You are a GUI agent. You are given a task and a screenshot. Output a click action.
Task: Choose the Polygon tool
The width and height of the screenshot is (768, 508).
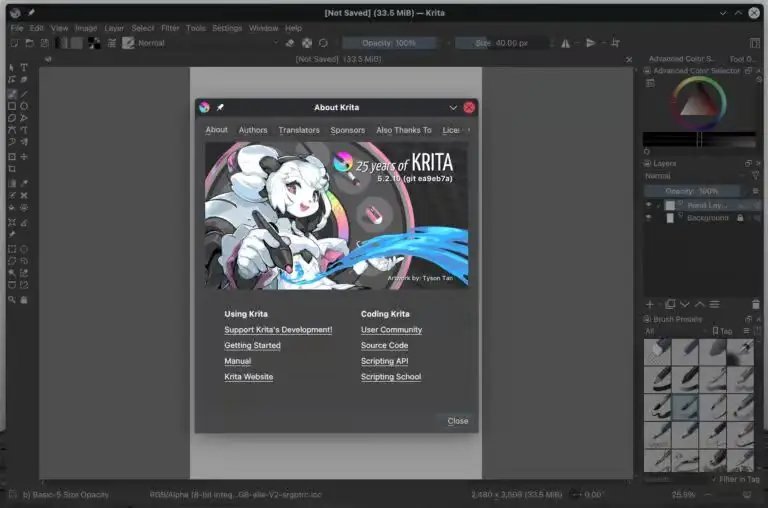12,118
